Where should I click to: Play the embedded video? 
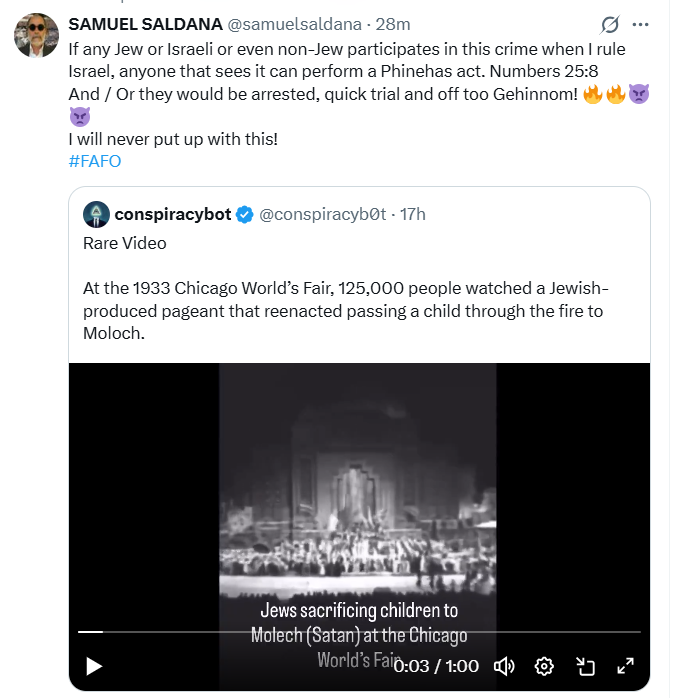pyautogui.click(x=94, y=666)
